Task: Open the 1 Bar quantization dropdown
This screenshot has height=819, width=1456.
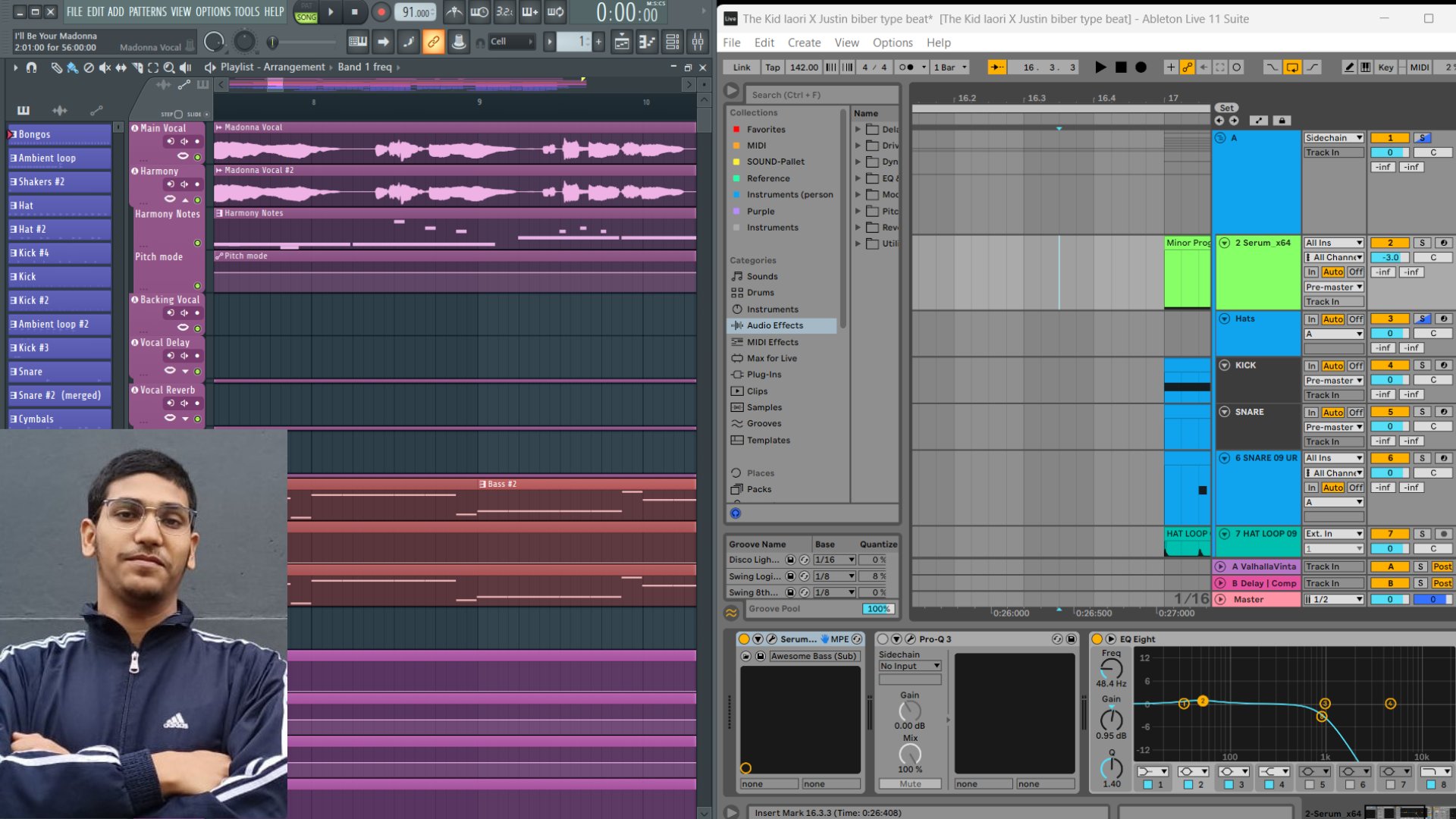Action: pyautogui.click(x=951, y=67)
